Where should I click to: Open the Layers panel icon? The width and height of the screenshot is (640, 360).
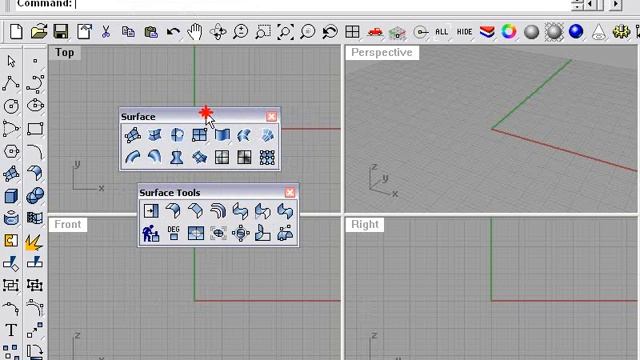(x=487, y=31)
